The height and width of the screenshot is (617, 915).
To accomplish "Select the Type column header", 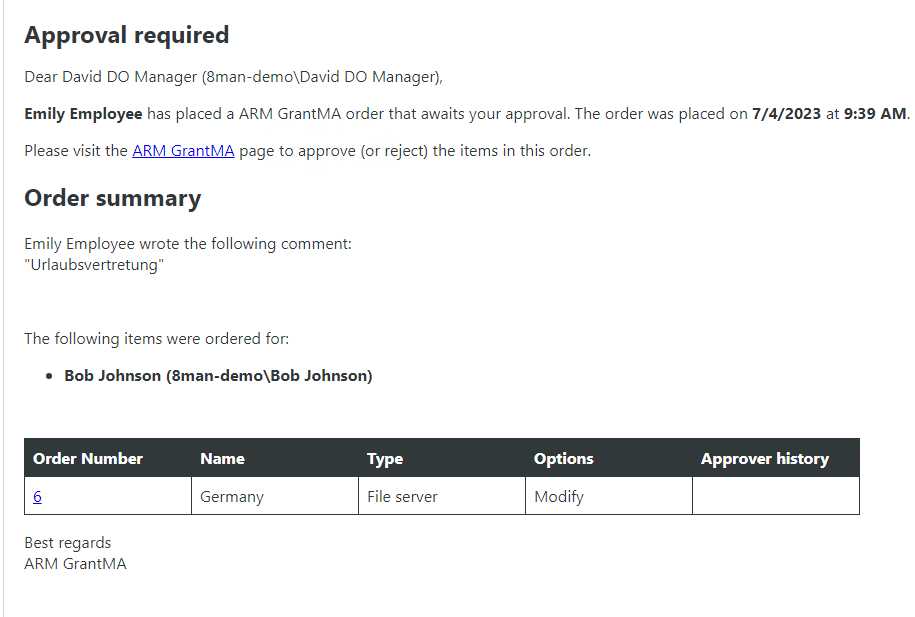I will [x=385, y=459].
